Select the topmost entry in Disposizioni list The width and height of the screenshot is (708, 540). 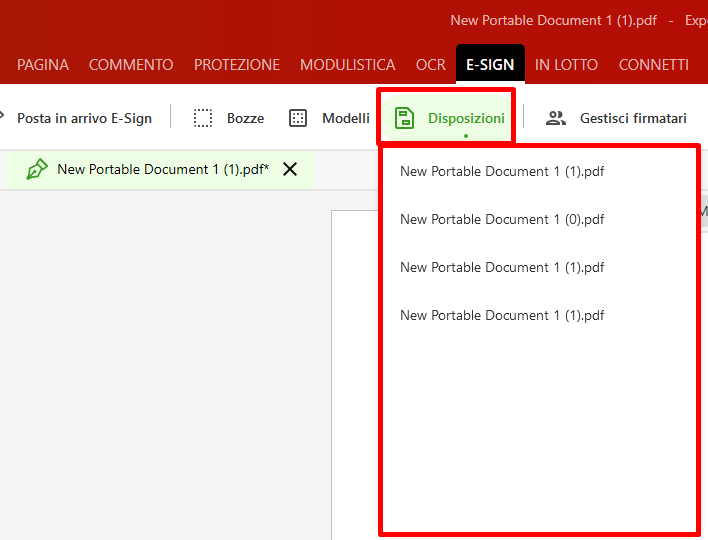coord(502,171)
